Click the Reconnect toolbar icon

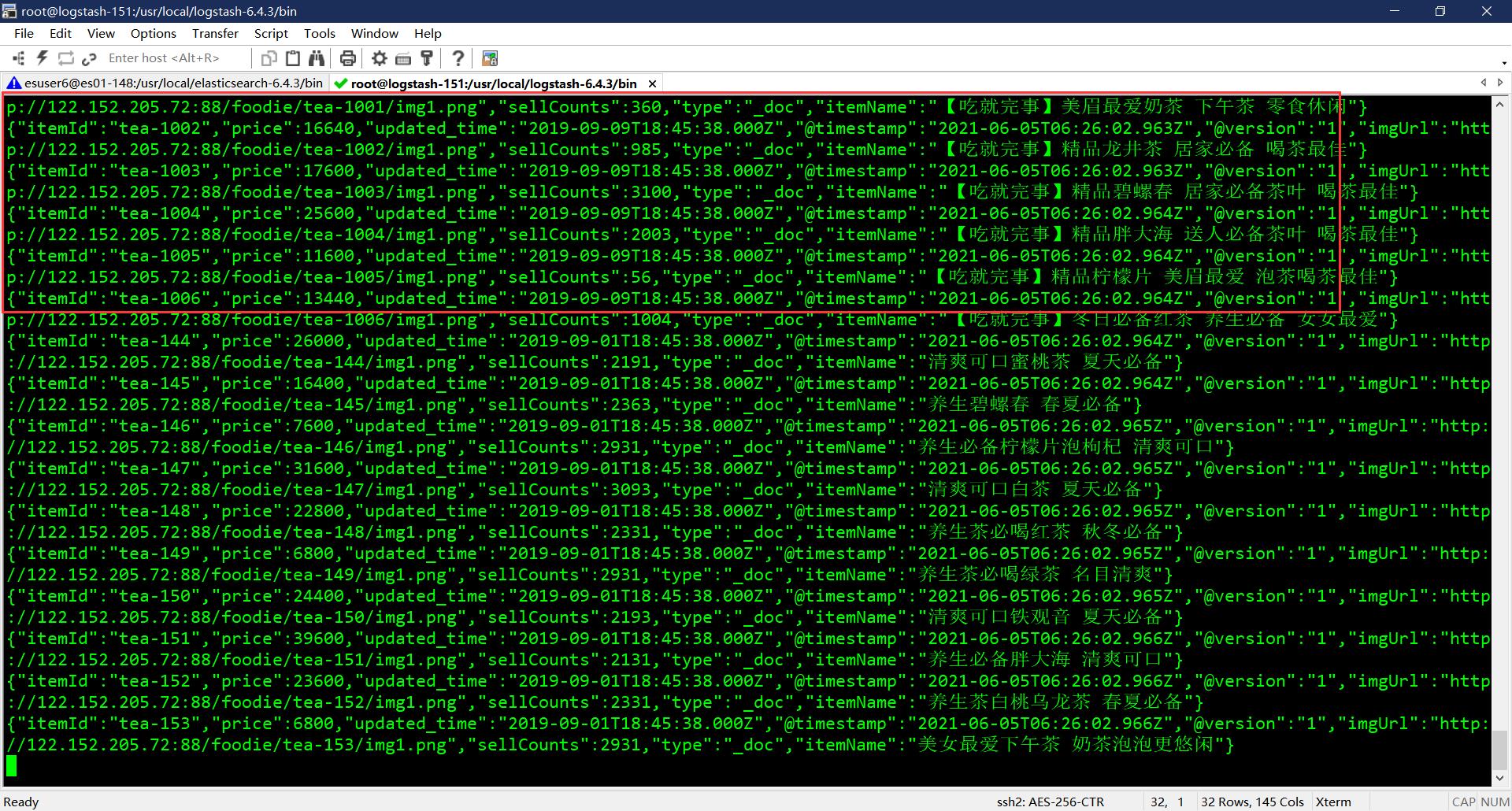66,58
